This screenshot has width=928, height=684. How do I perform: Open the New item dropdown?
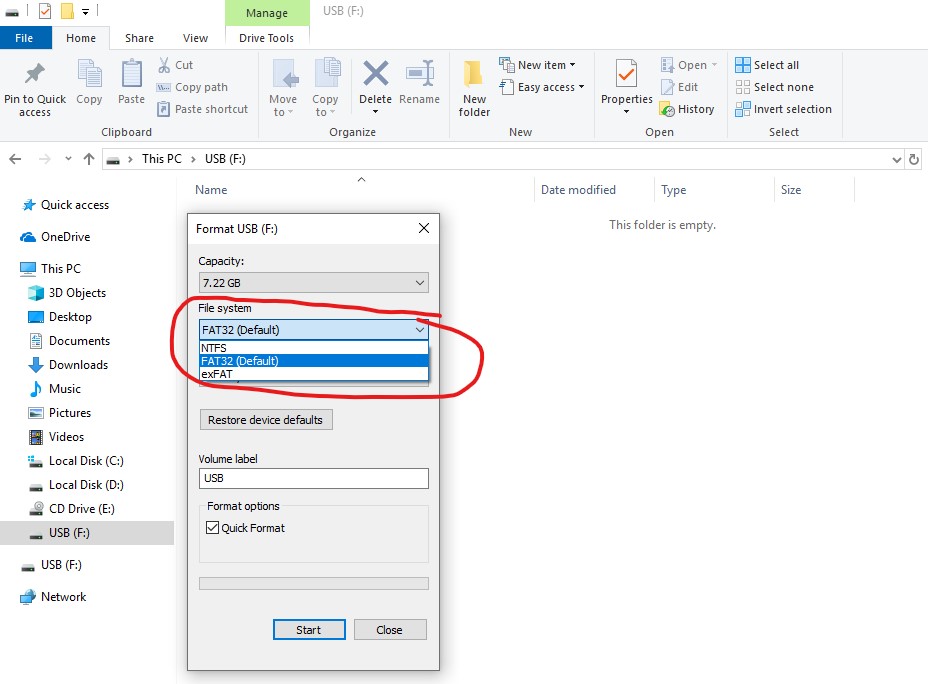(x=537, y=64)
